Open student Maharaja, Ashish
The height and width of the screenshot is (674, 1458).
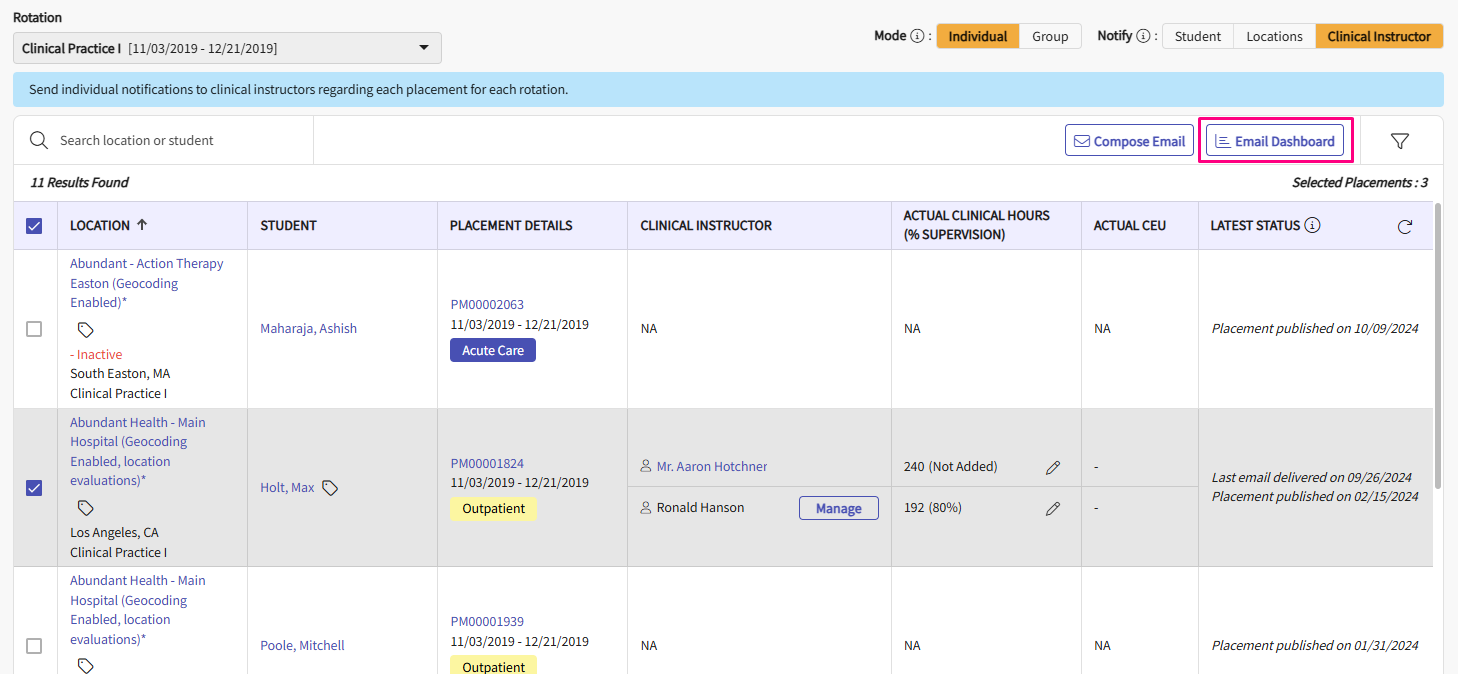point(309,328)
